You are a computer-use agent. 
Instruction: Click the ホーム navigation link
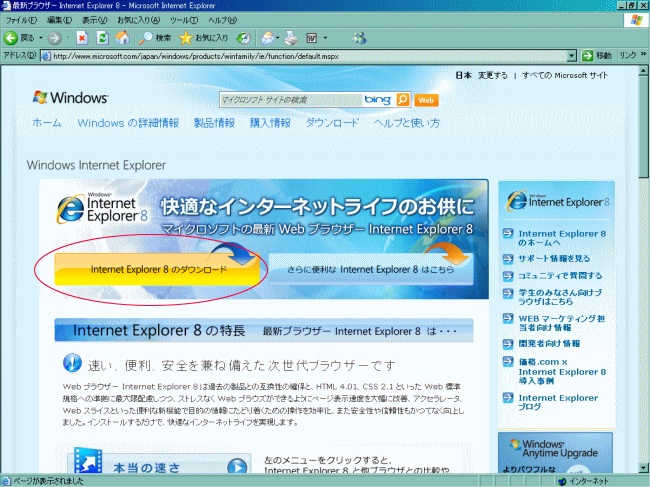click(x=46, y=123)
